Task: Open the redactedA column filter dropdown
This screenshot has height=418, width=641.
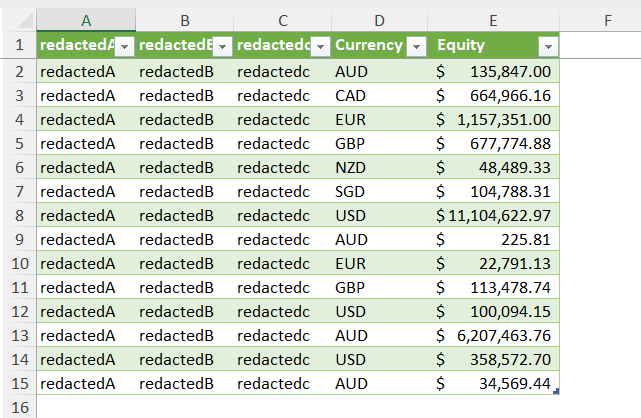Action: [x=124, y=46]
